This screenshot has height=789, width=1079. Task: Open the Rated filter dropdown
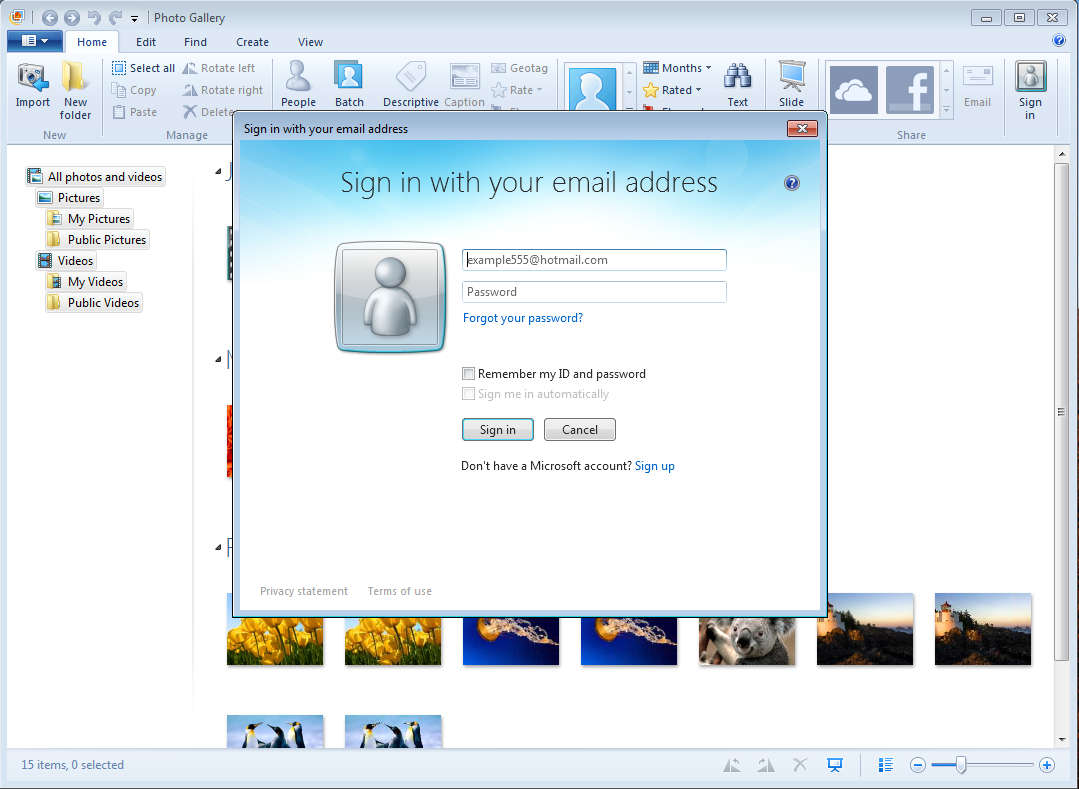pos(698,90)
